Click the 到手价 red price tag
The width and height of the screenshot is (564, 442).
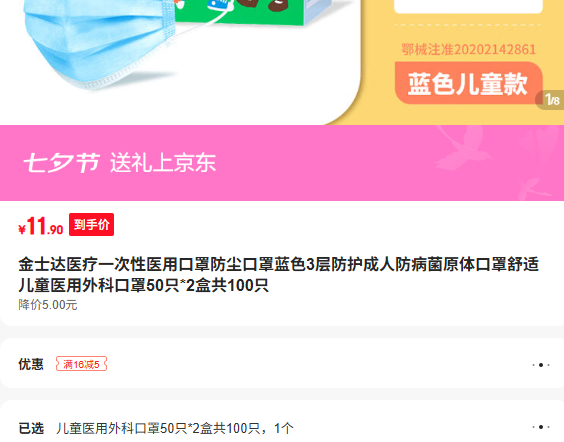pos(91,225)
